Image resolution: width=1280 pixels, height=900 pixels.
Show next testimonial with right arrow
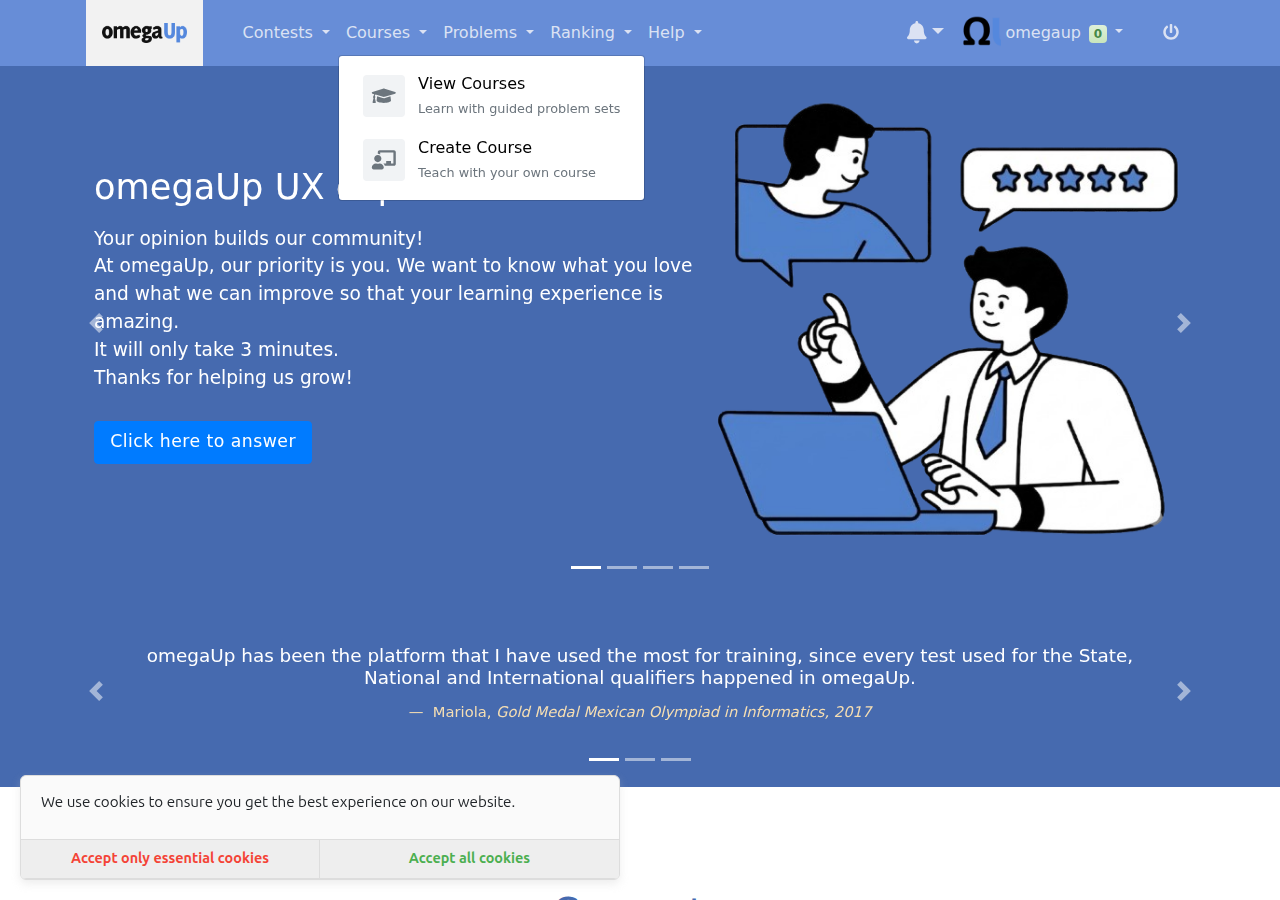click(x=1184, y=691)
